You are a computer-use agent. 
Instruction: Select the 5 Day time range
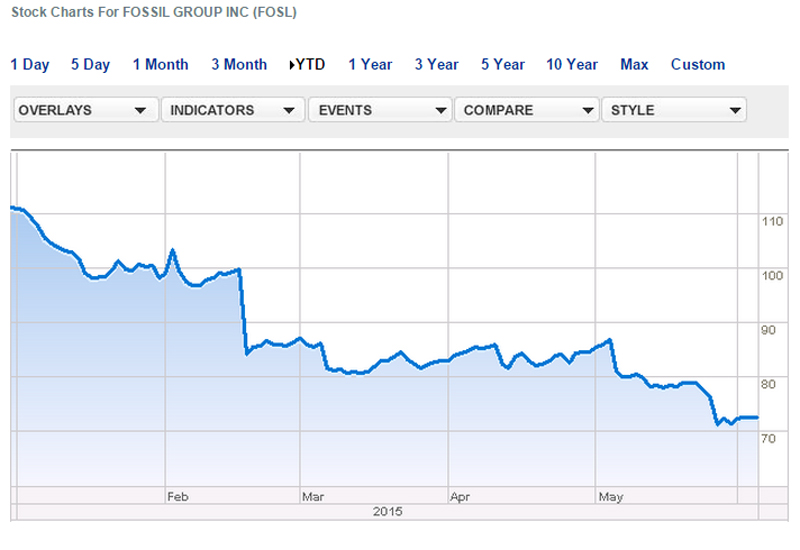coord(90,64)
